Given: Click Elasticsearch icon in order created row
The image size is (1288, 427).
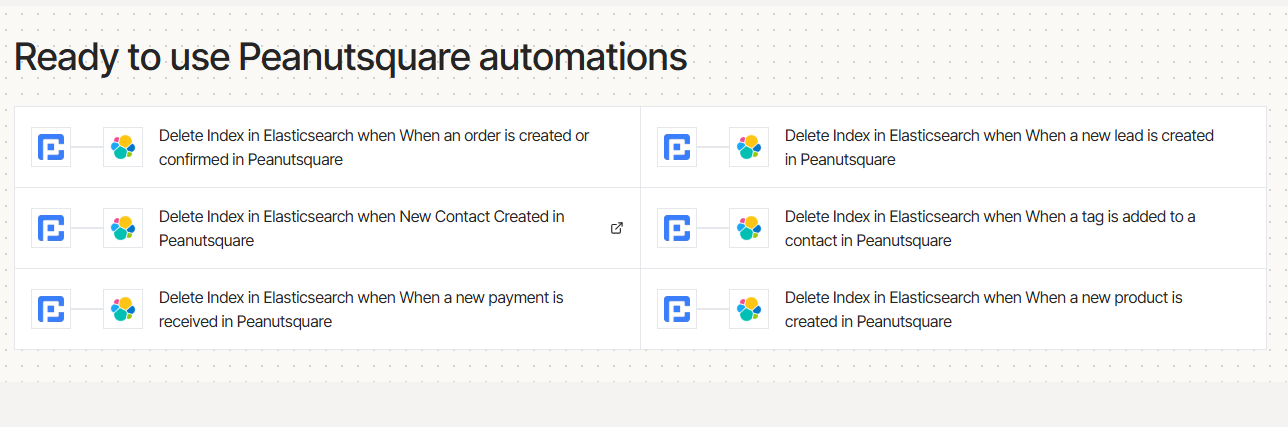Looking at the screenshot, I should click(123, 147).
